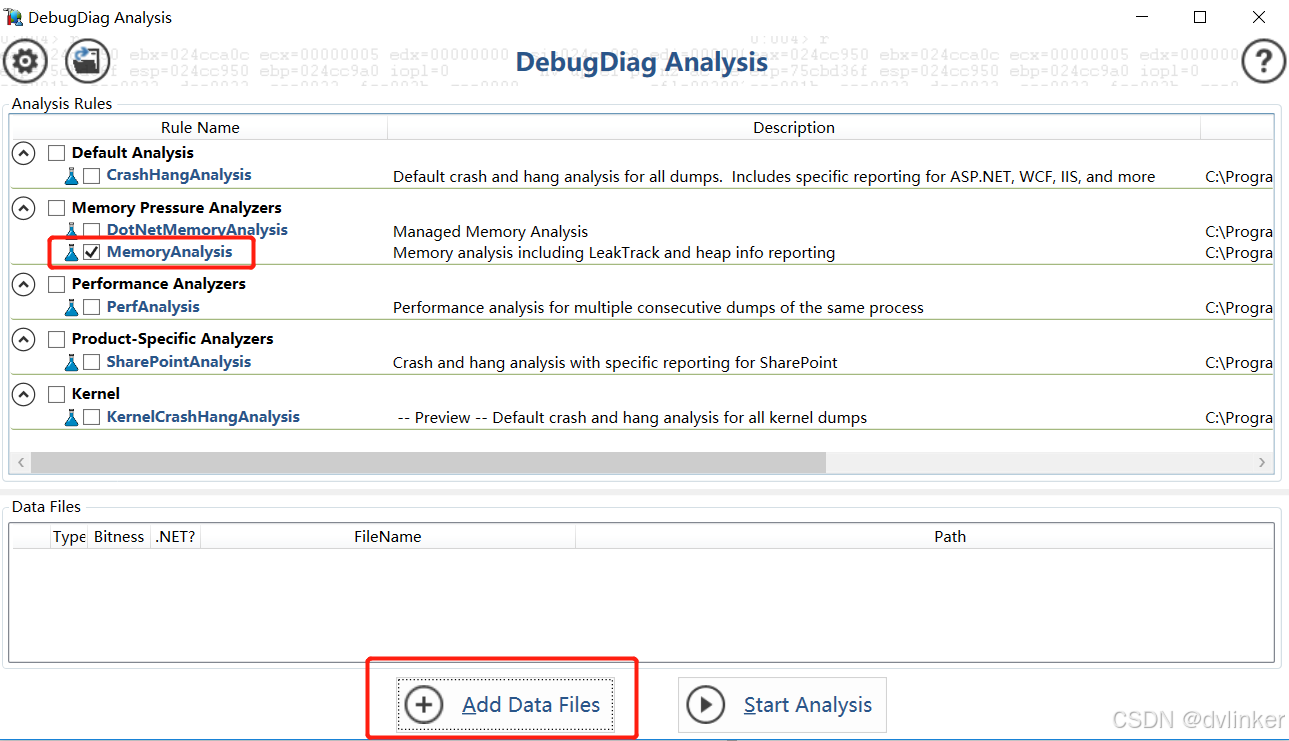Image resolution: width=1289 pixels, height=741 pixels.
Task: Enable the DotNetMemoryAnalysis checkbox
Action: [x=91, y=231]
